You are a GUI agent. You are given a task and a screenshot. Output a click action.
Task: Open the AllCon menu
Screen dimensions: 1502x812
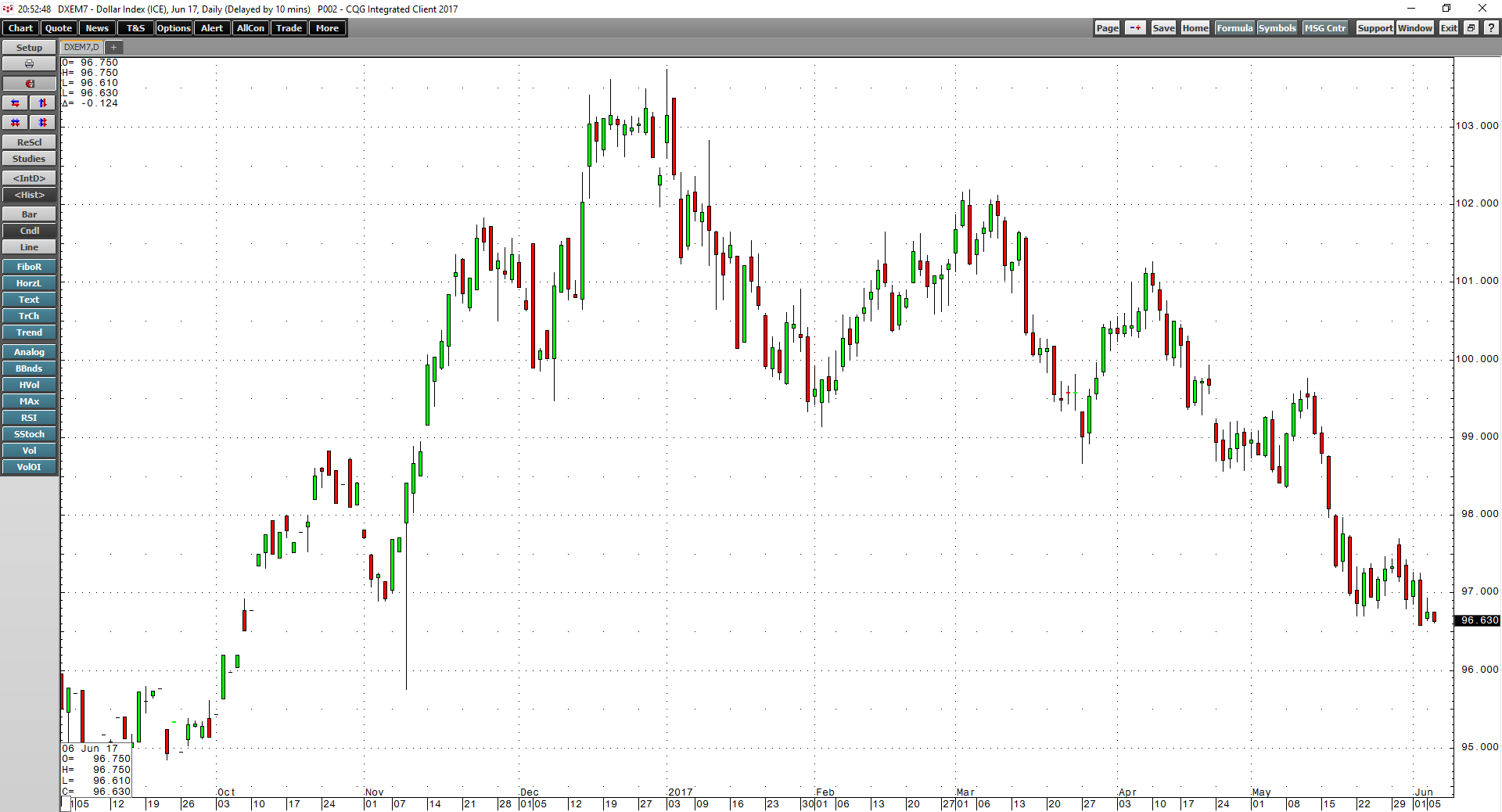[x=250, y=28]
